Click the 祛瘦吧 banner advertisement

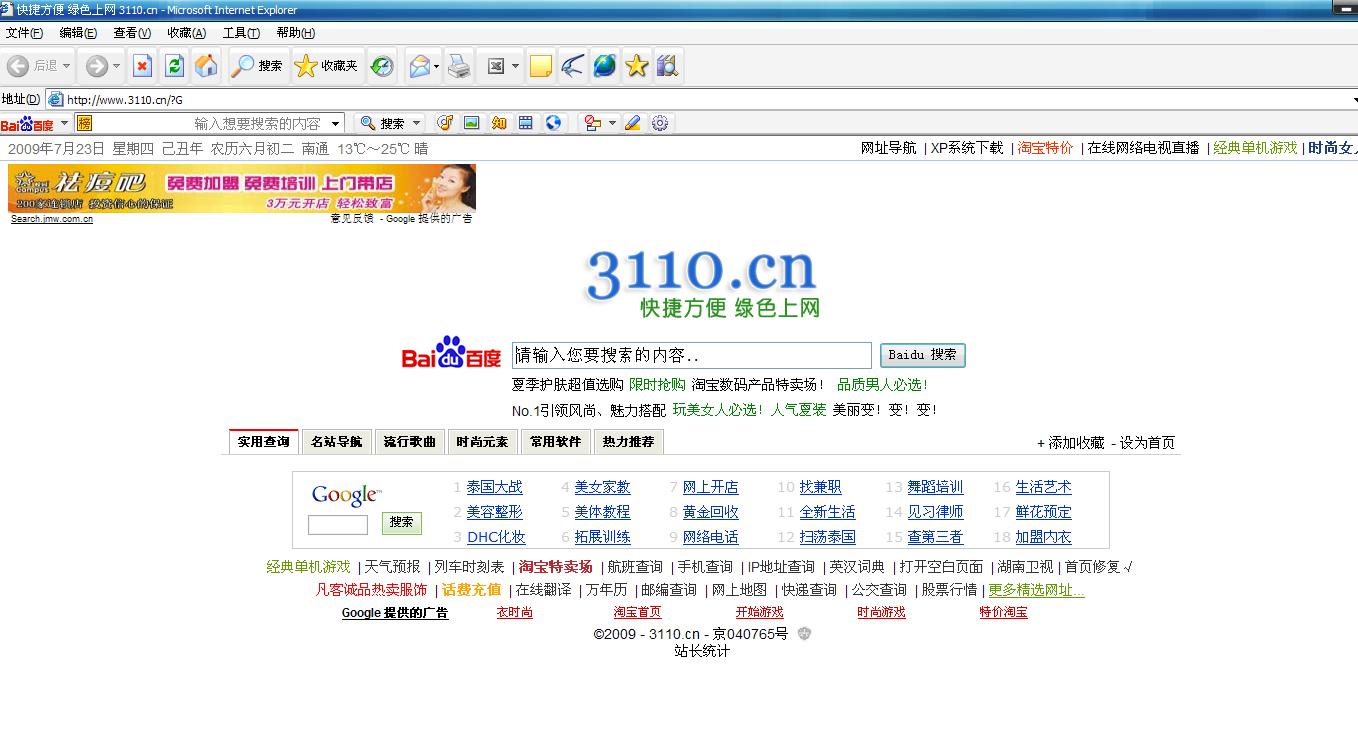tap(241, 188)
